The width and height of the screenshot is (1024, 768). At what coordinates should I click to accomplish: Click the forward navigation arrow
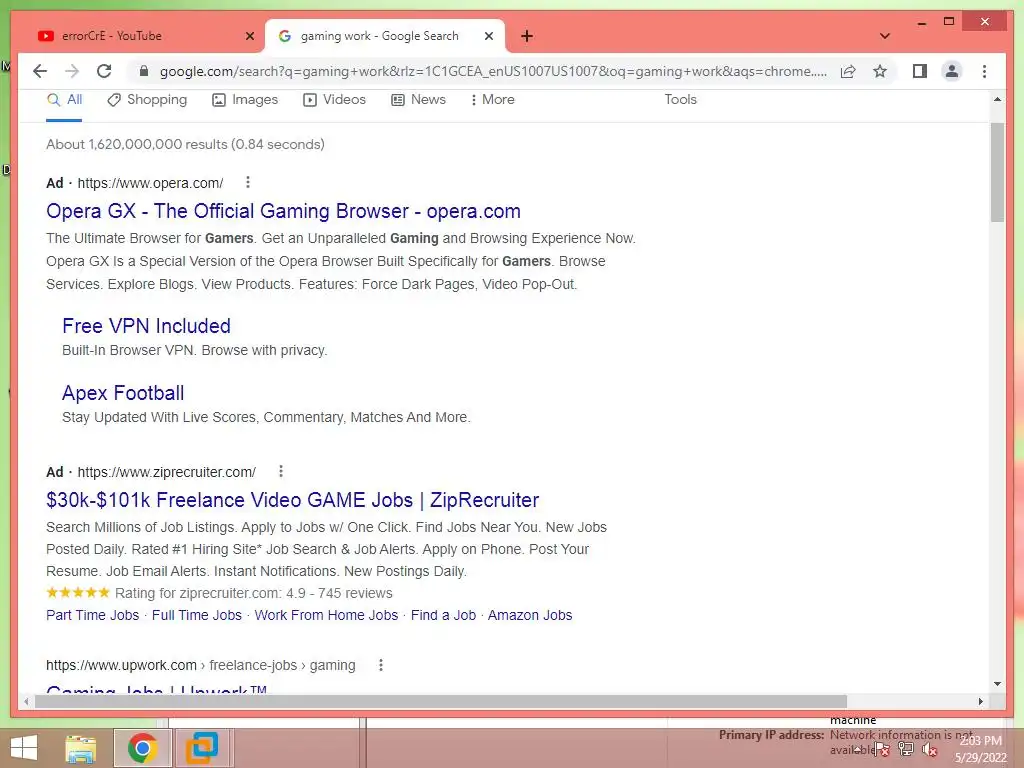(x=72, y=71)
